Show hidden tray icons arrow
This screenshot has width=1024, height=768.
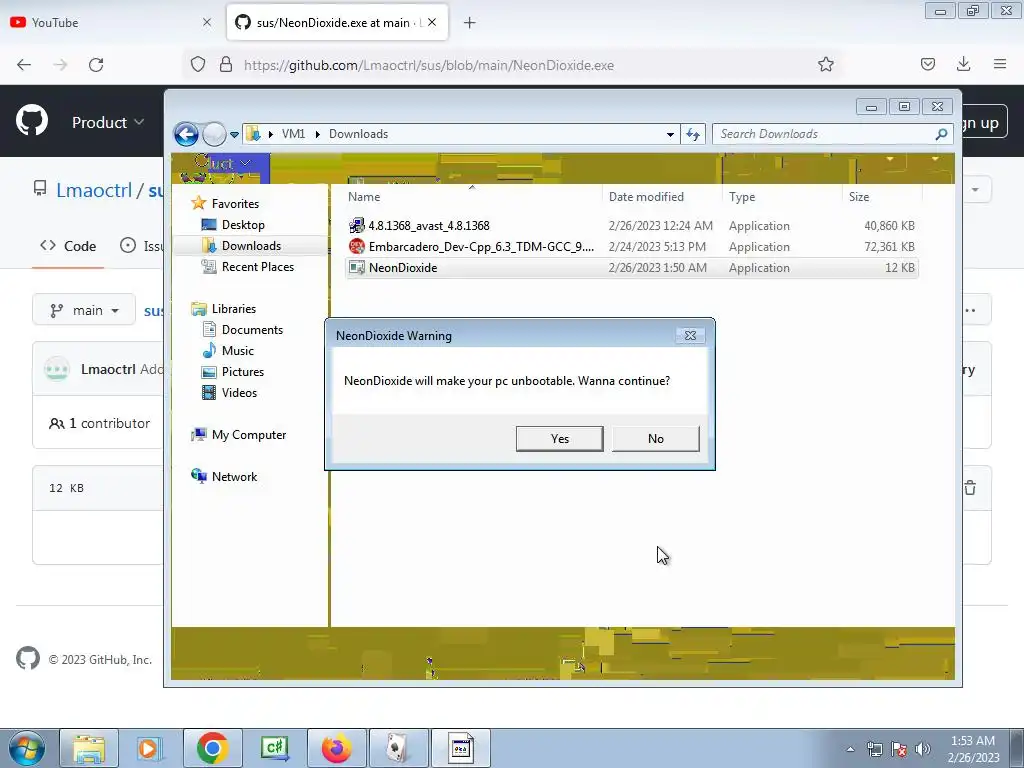coord(850,749)
